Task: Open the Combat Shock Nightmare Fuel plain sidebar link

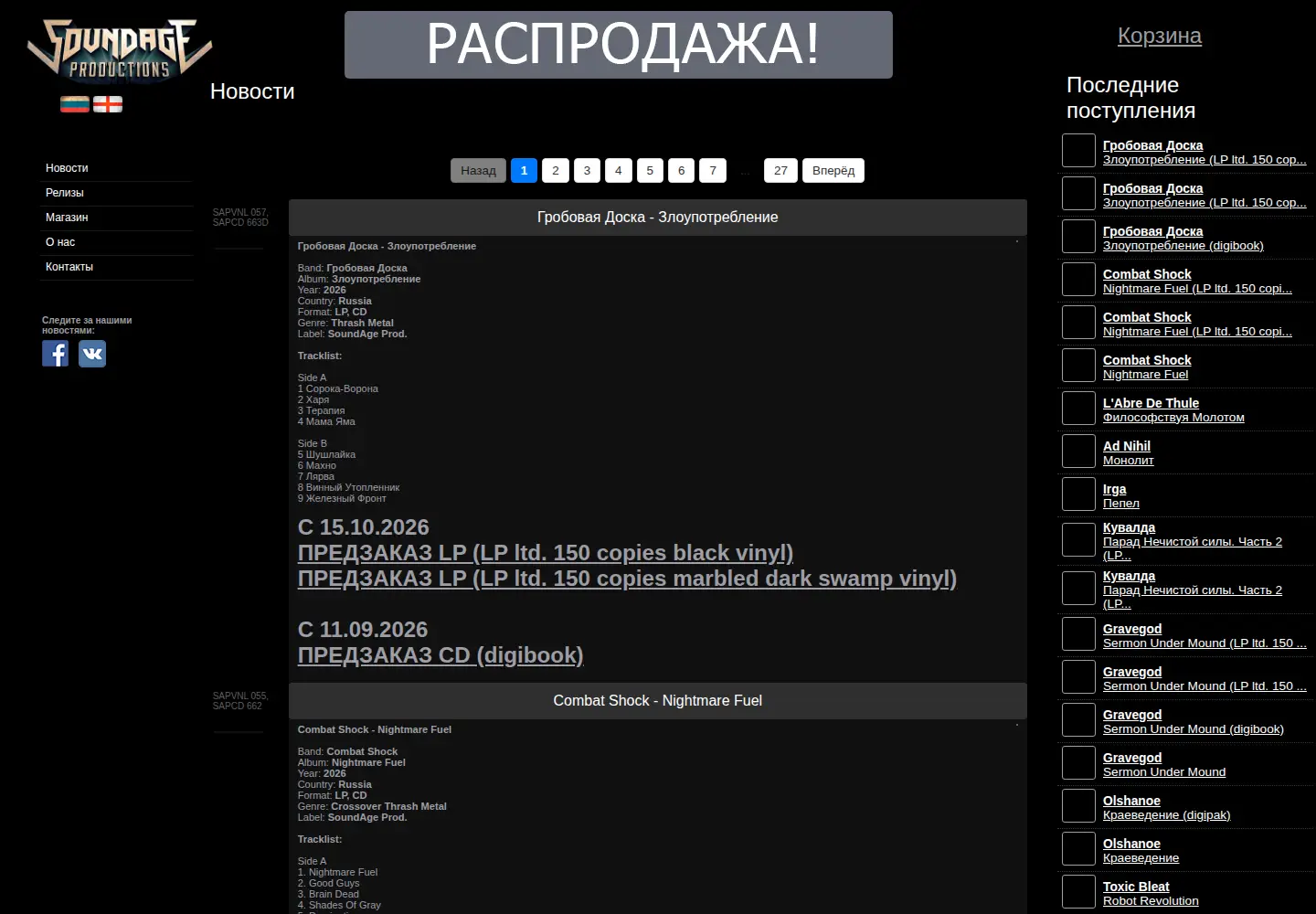Action: pos(1145,375)
